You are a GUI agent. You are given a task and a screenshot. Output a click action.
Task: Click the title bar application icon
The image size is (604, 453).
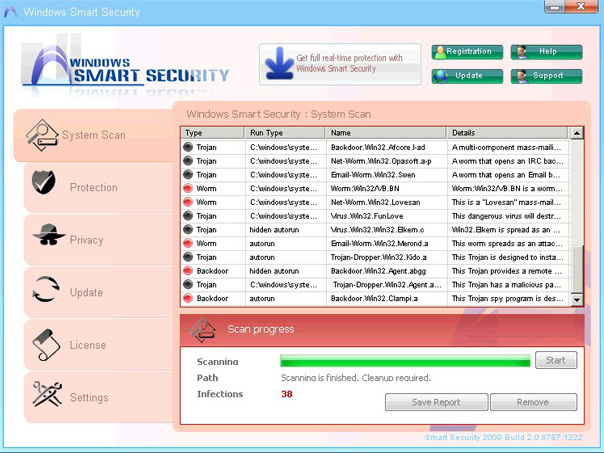(10, 12)
